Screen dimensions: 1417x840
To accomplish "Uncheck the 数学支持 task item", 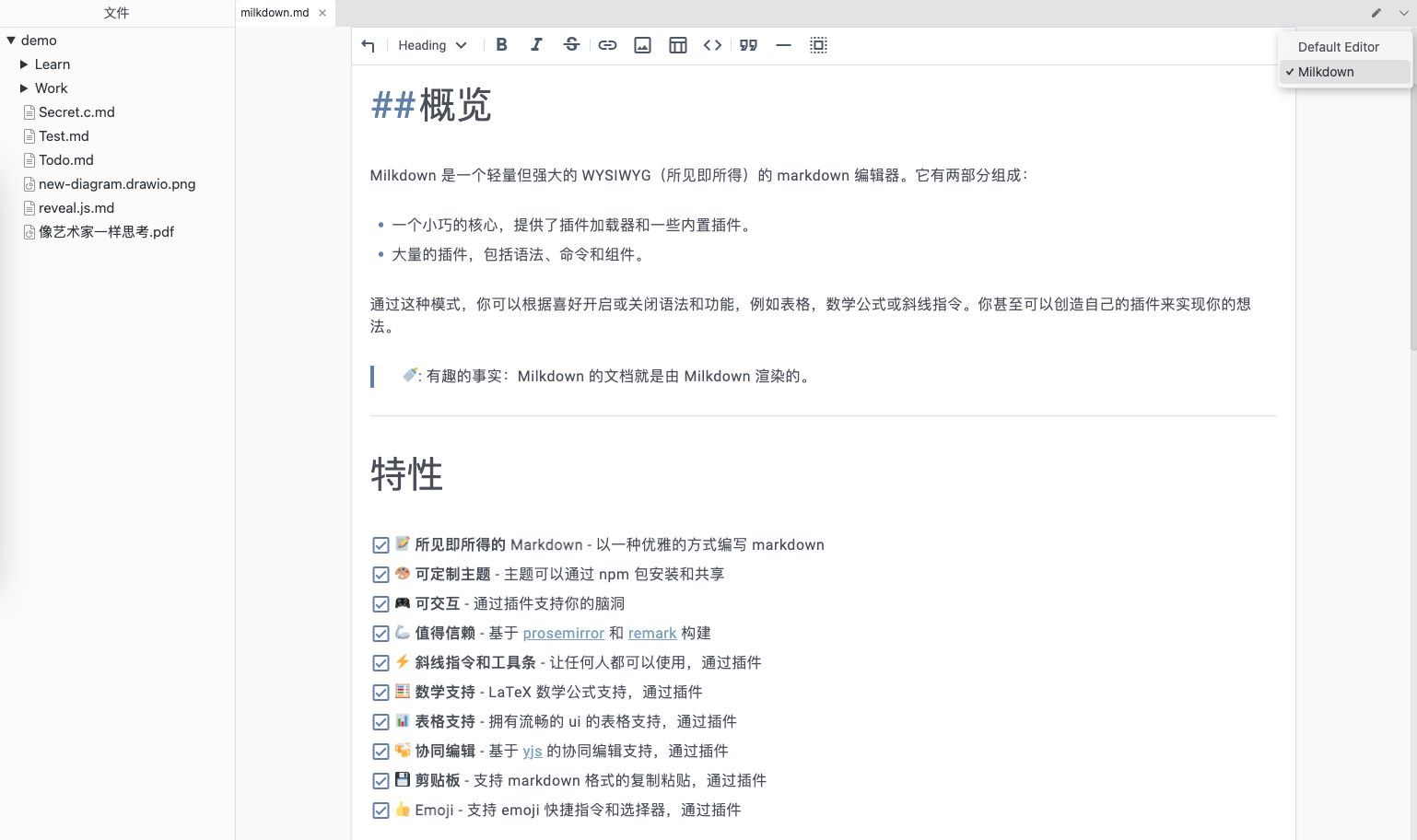I will point(381,693).
